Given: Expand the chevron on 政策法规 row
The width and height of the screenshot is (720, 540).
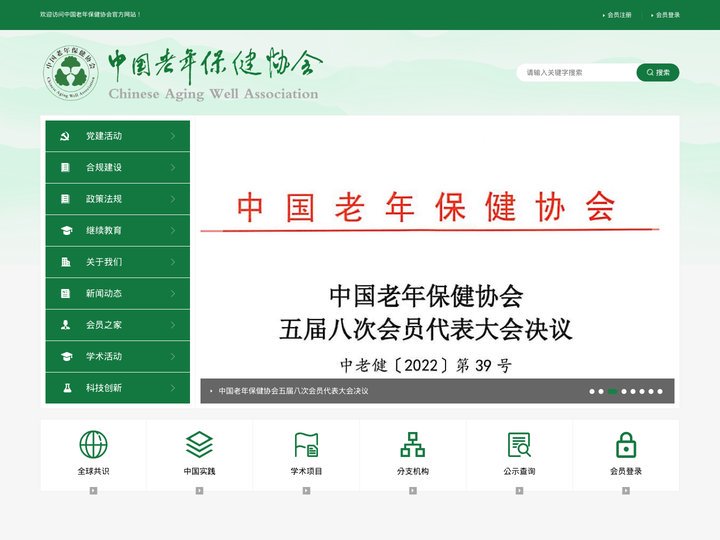Looking at the screenshot, I should (173, 199).
